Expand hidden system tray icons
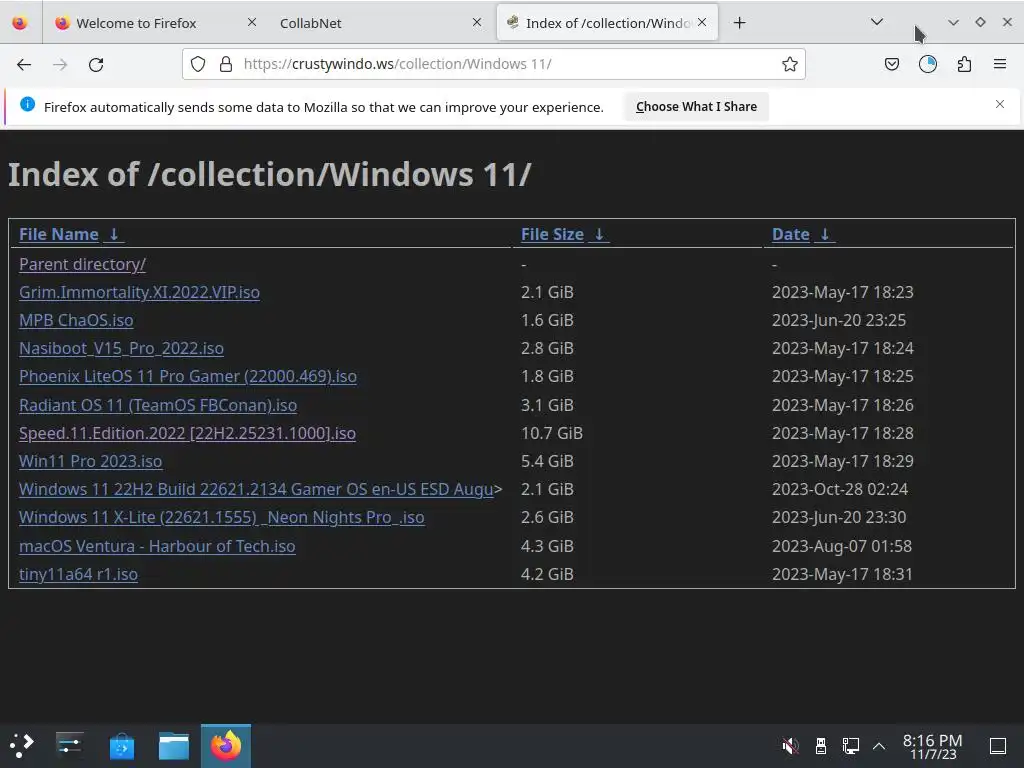Screen dimensions: 1024x768 pos(879,745)
